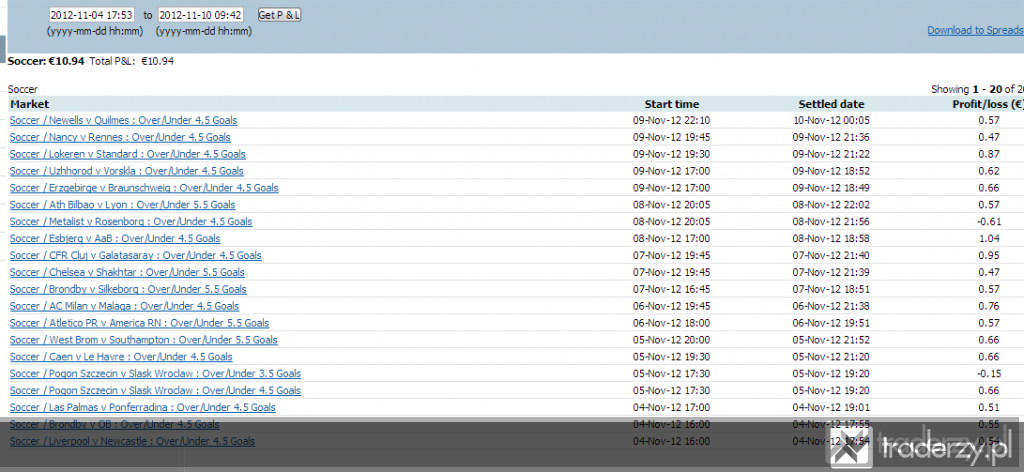The width and height of the screenshot is (1024, 472).
Task: Open Newells v Quilmes market link
Action: coord(123,120)
